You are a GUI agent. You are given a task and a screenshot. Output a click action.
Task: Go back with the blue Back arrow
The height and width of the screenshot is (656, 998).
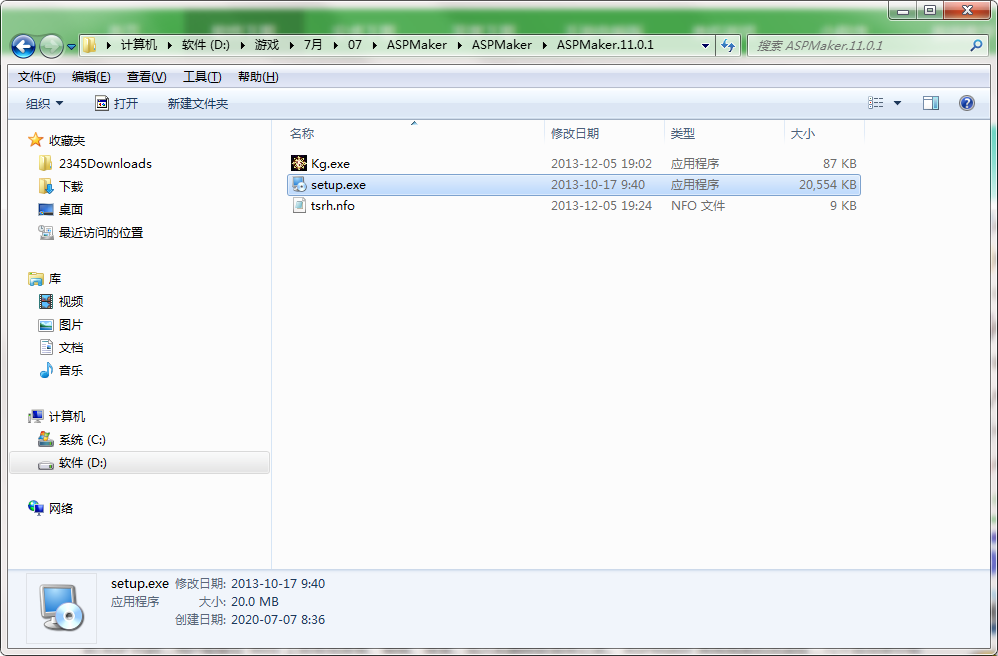tap(24, 46)
